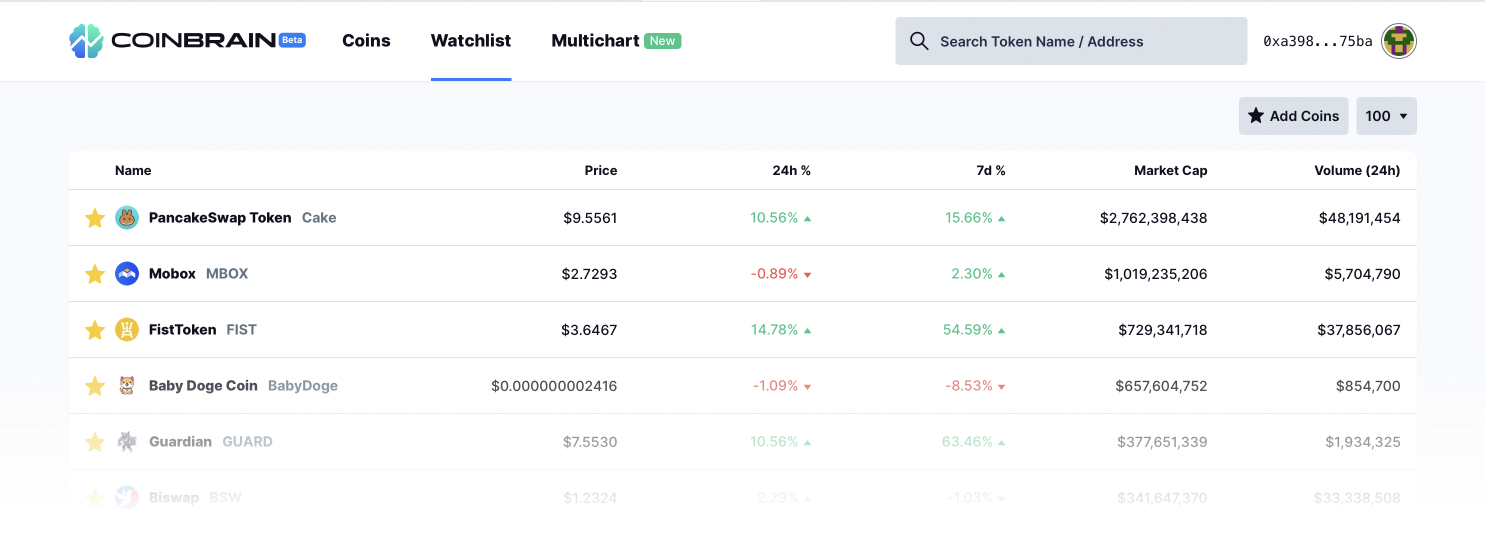Image resolution: width=1485 pixels, height=546 pixels.
Task: Click the GUARD ticker symbol
Action: [247, 442]
